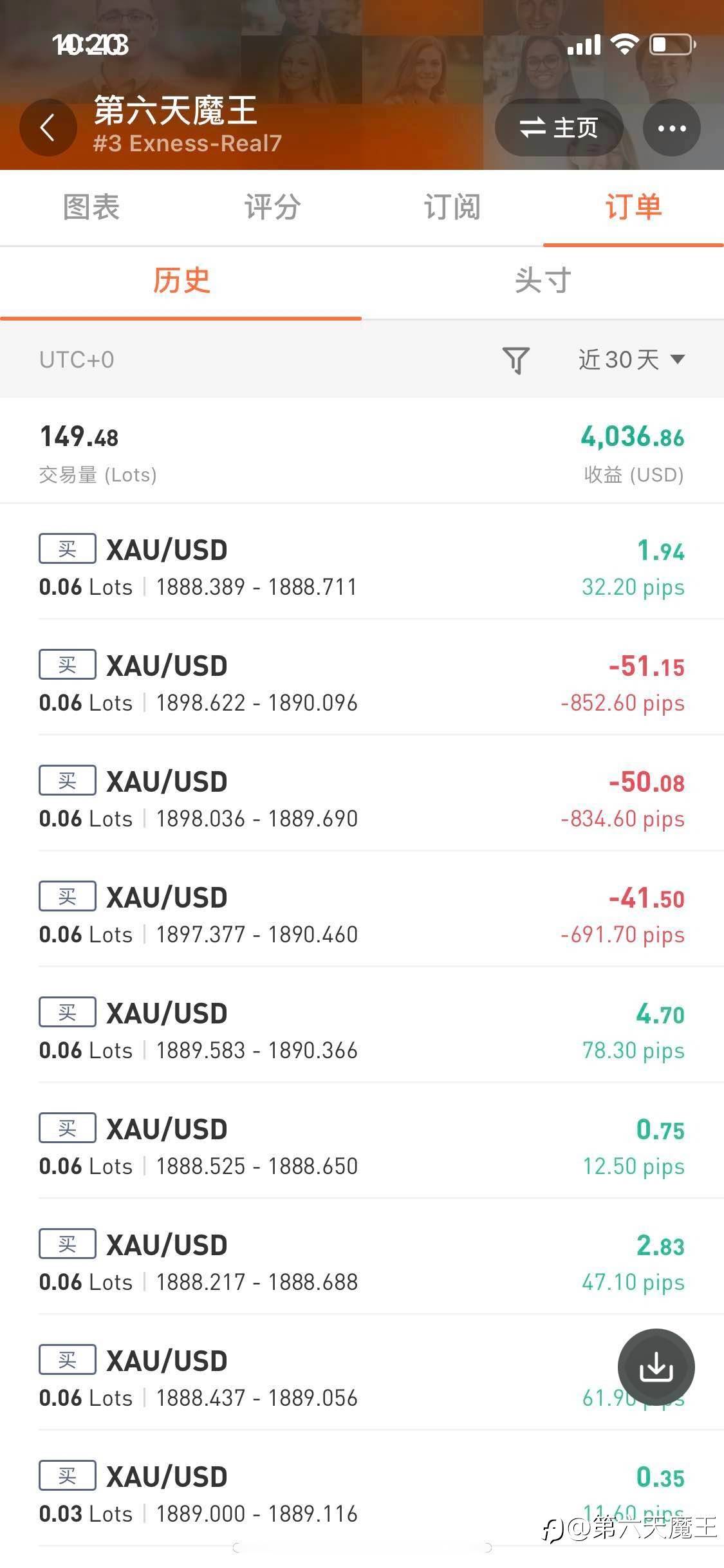Open XAU/USD order with -51.15 loss

click(x=362, y=684)
